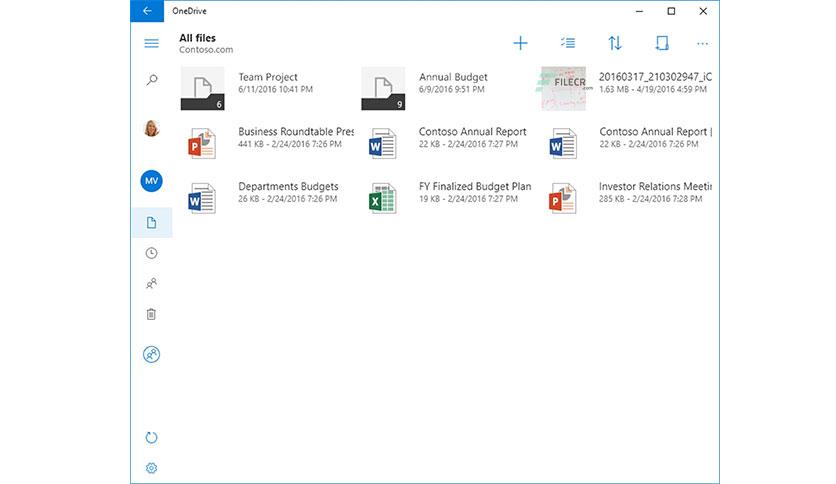
Task: Maximize the OneDrive window
Action: 671,11
